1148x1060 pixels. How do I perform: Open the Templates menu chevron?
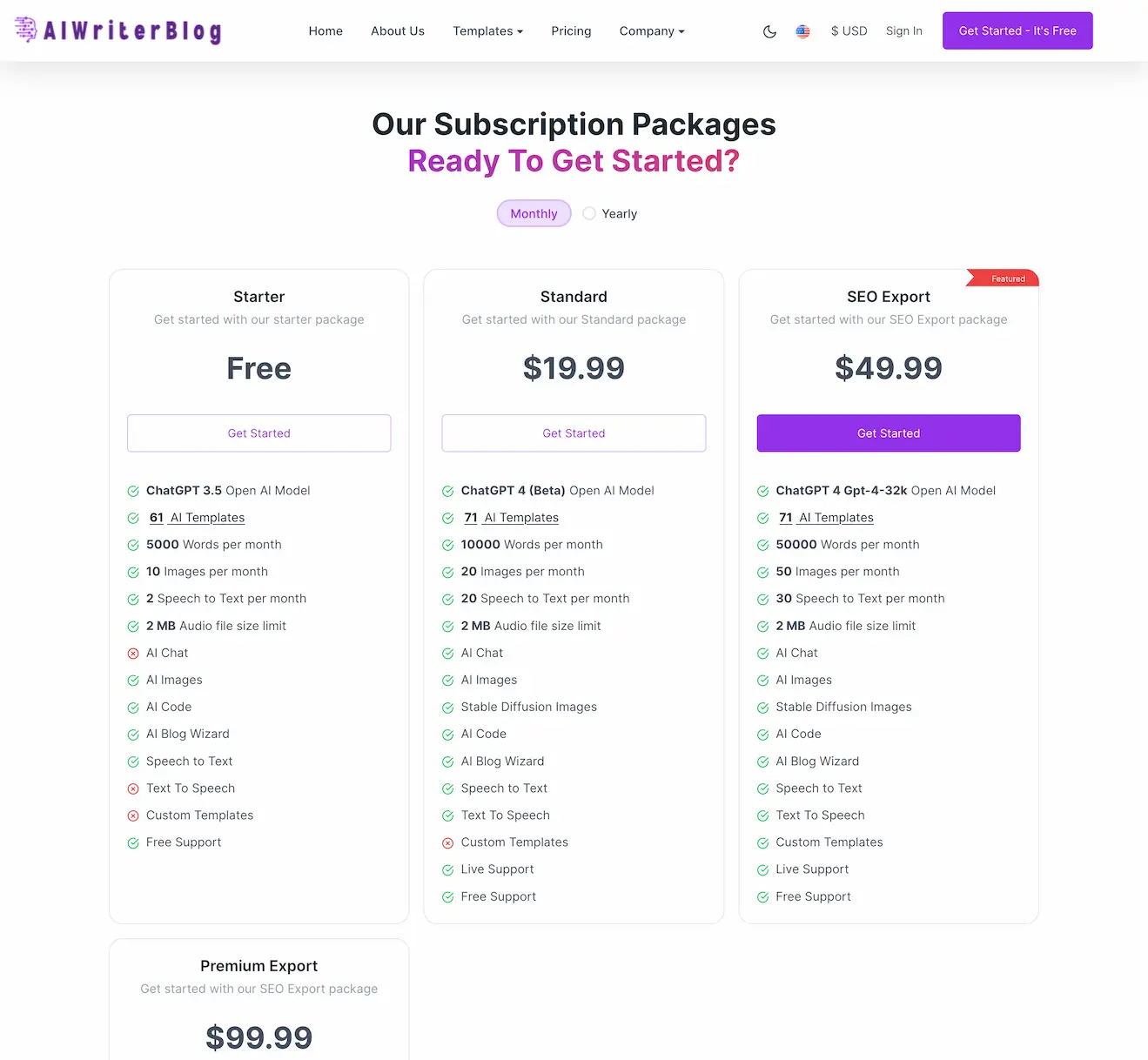(520, 31)
